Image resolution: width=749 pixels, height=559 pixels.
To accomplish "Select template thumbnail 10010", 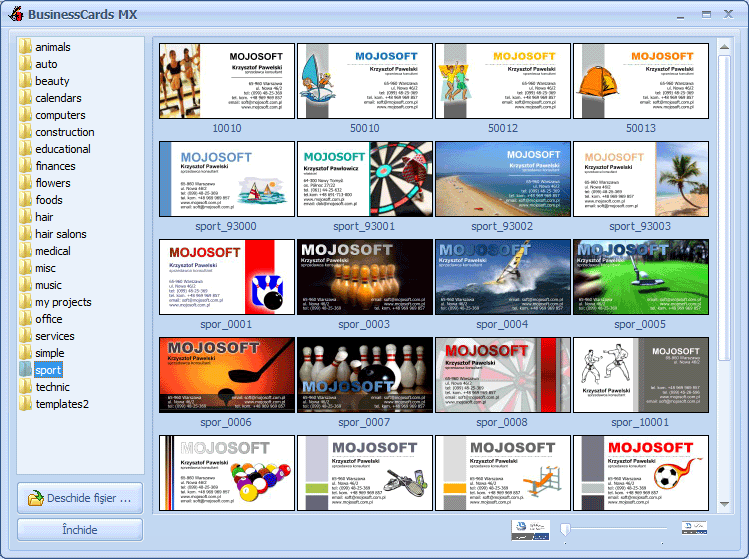I will (227, 81).
